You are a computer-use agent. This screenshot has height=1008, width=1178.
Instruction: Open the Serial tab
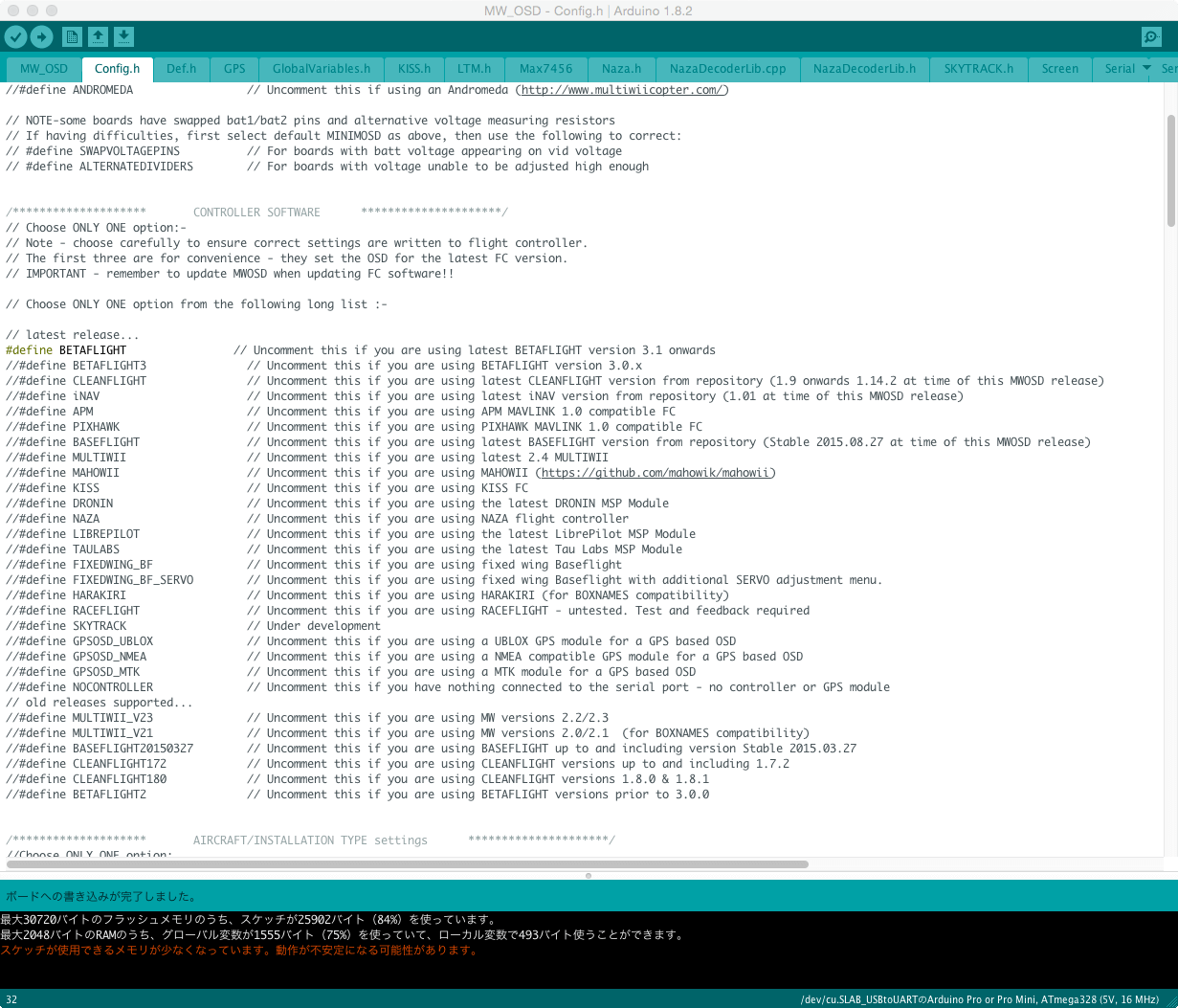[x=1120, y=69]
